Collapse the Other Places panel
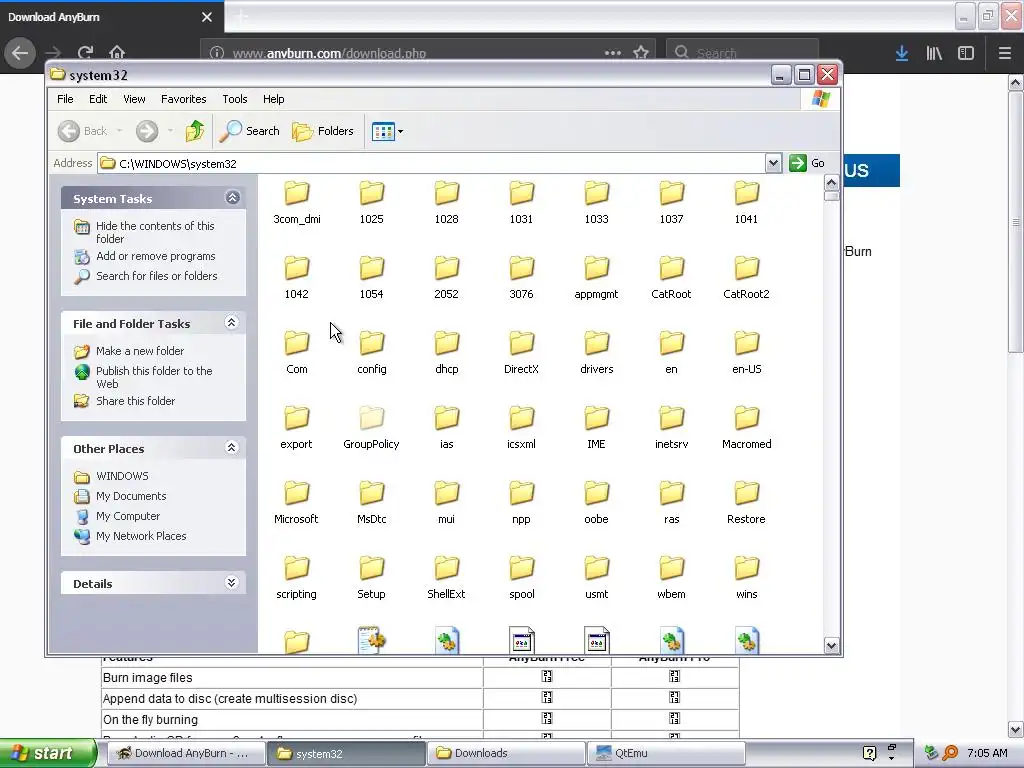Screen dimensions: 1024x768 (x=231, y=448)
